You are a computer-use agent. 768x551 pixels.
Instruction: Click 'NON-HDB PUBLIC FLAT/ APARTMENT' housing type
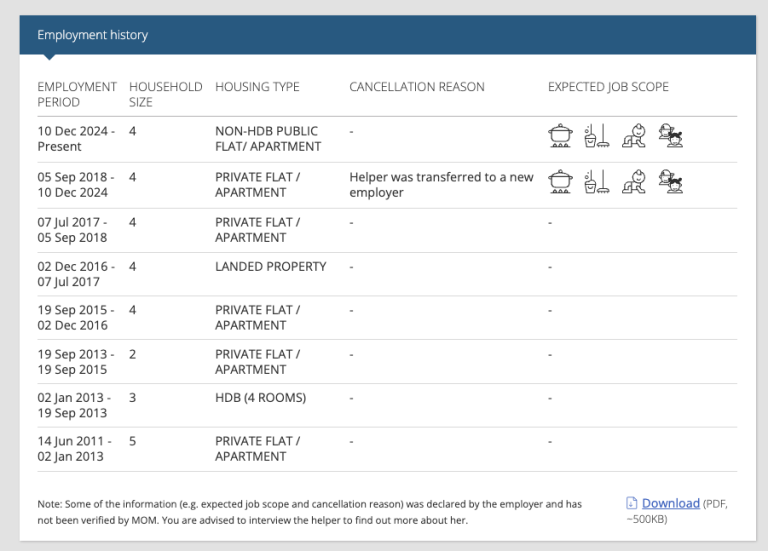pos(268,139)
